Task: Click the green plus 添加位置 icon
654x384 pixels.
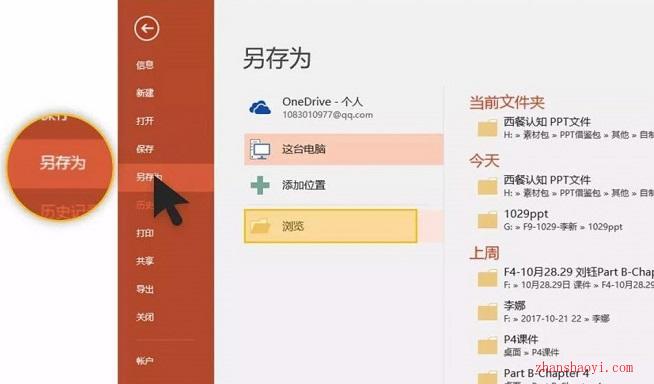Action: click(260, 185)
